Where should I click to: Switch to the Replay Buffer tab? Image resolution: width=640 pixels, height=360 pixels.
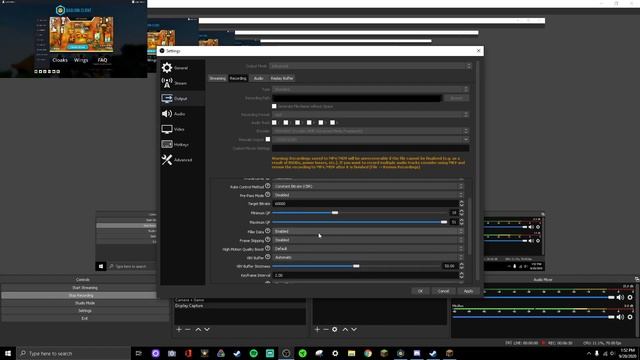pyautogui.click(x=282, y=78)
